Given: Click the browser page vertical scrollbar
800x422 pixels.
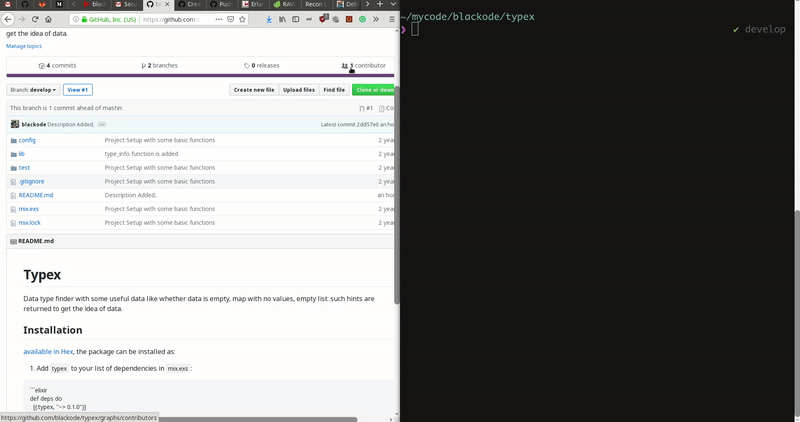Looking at the screenshot, I should [x=396, y=194].
